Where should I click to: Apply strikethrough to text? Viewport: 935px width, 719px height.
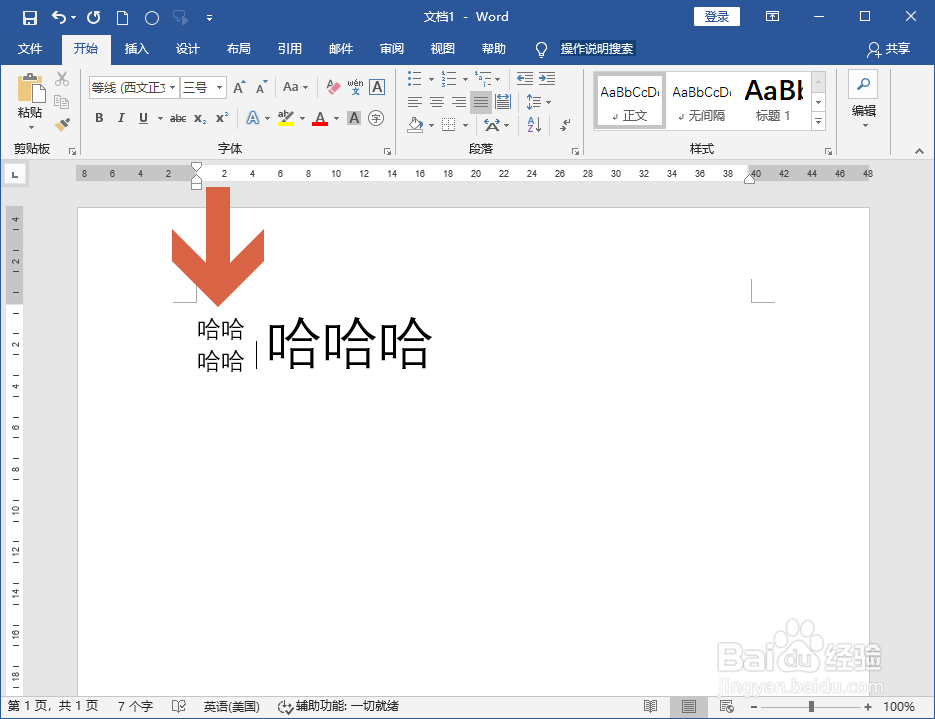click(x=180, y=118)
